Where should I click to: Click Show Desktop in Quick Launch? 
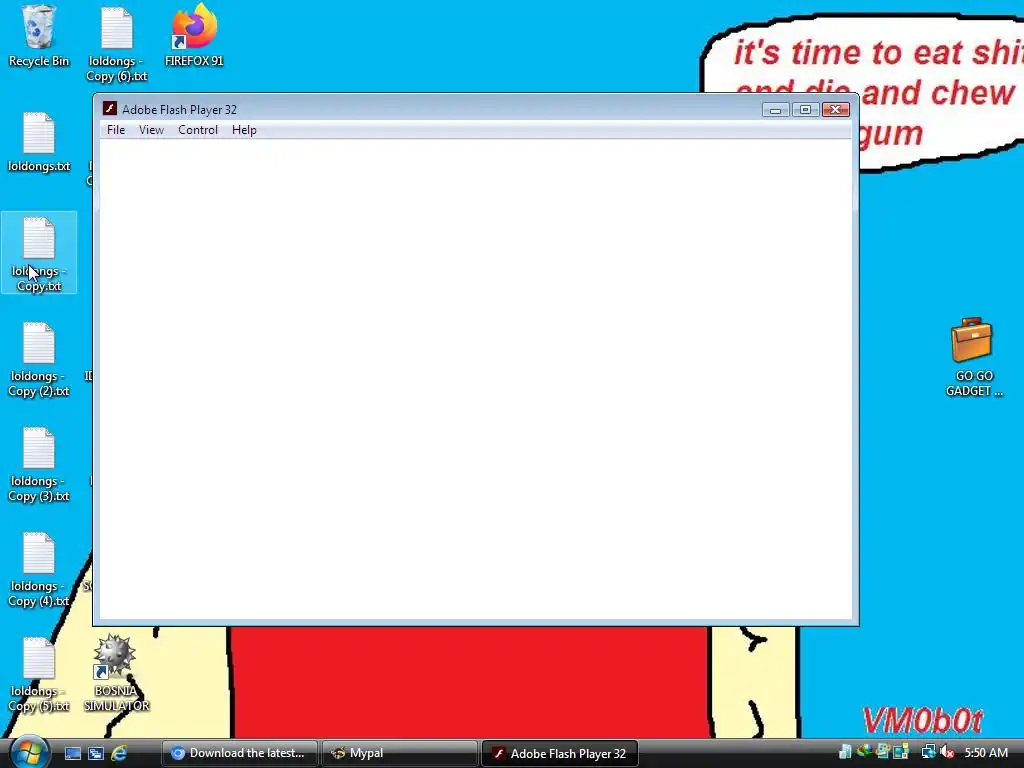pos(72,753)
